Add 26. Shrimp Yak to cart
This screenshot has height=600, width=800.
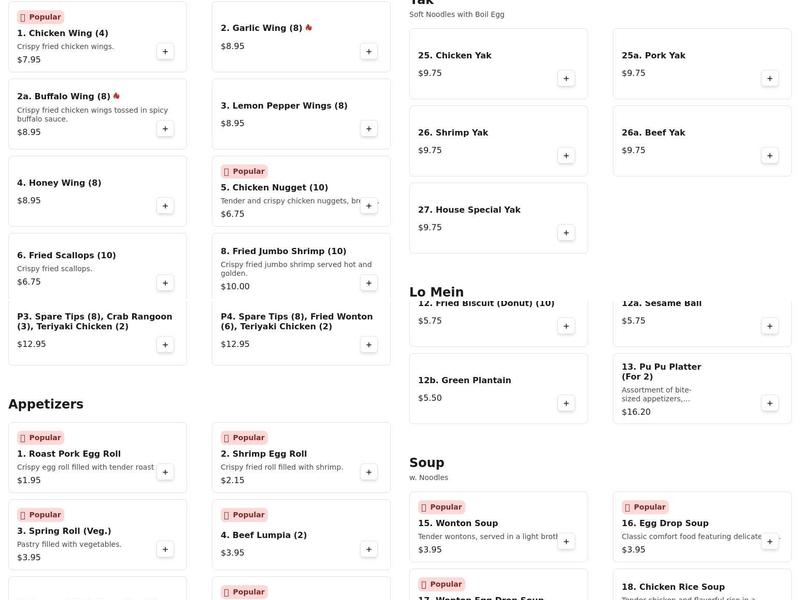click(566, 156)
